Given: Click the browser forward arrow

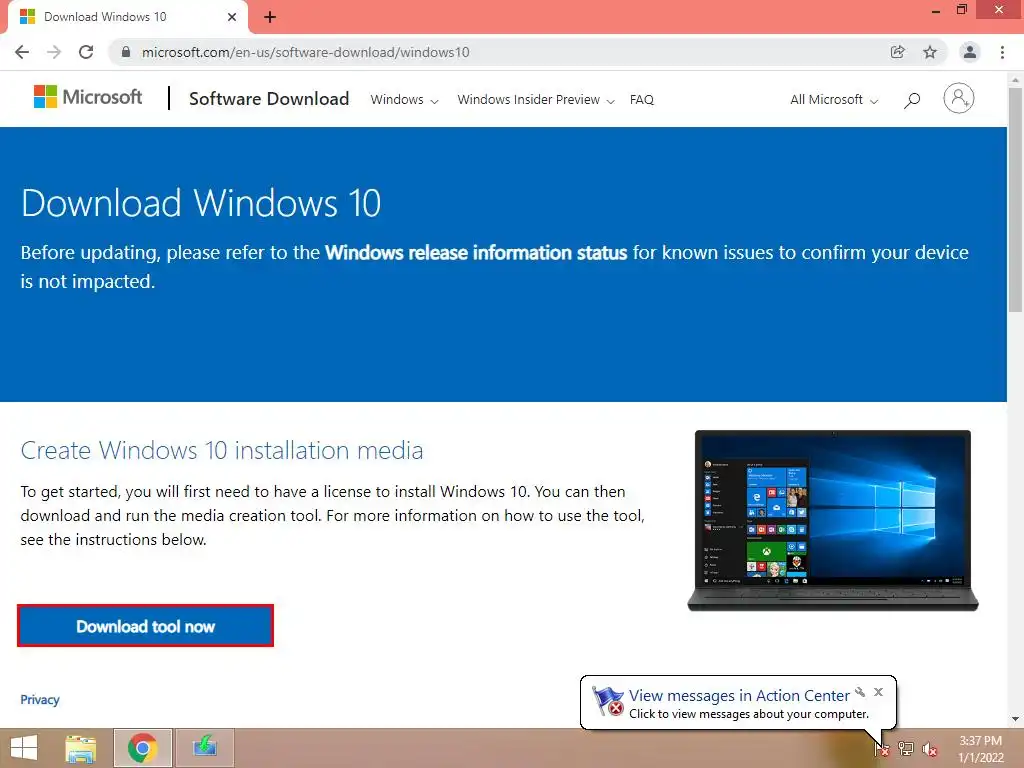Looking at the screenshot, I should tap(54, 52).
